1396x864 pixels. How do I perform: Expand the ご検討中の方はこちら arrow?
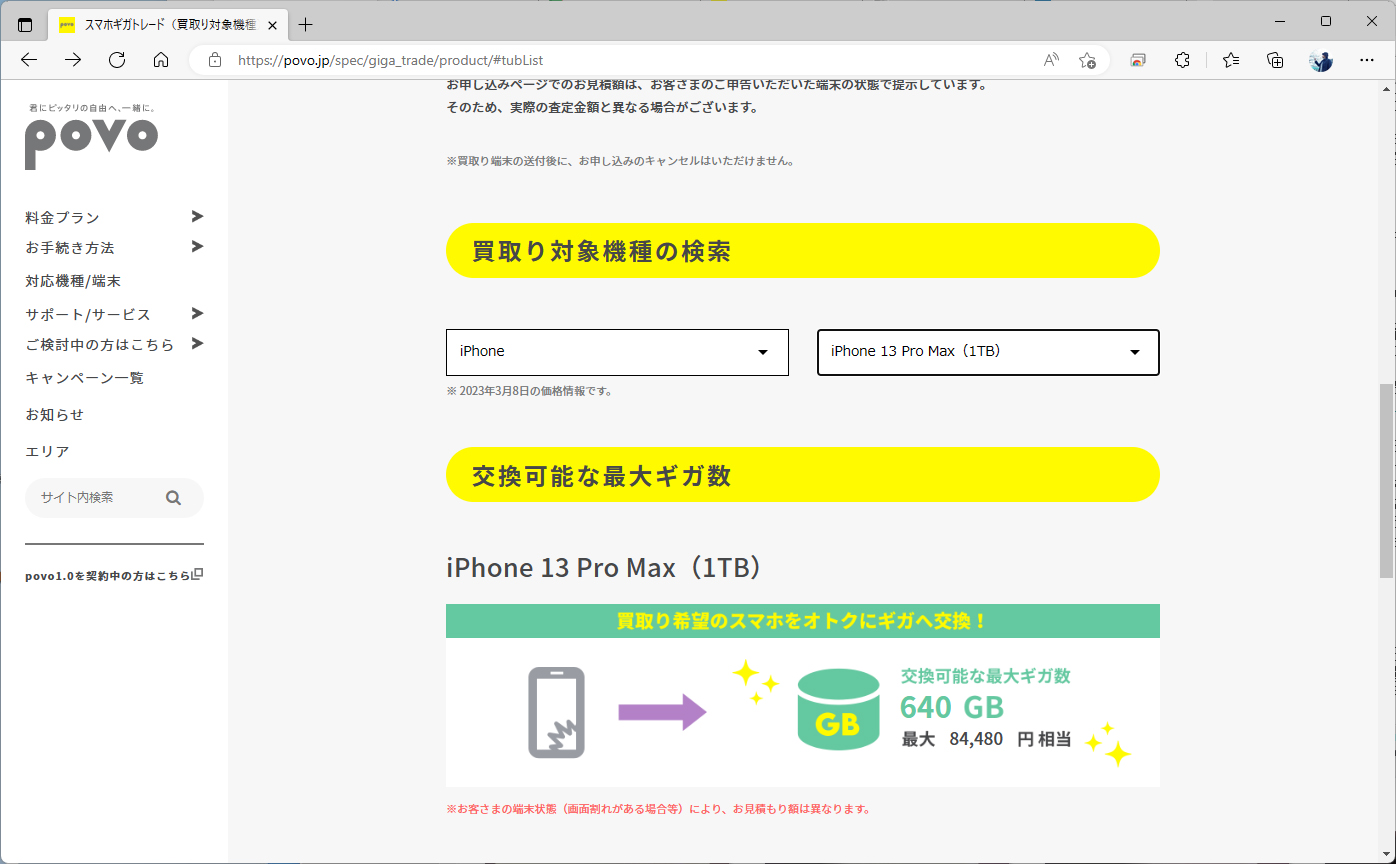tap(197, 343)
